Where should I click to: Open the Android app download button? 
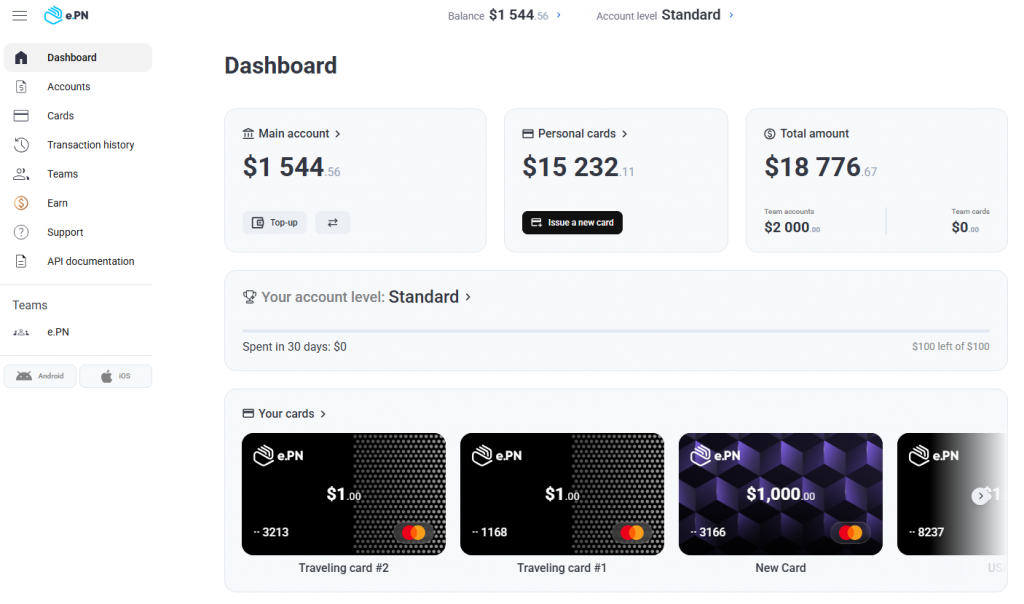pos(40,376)
